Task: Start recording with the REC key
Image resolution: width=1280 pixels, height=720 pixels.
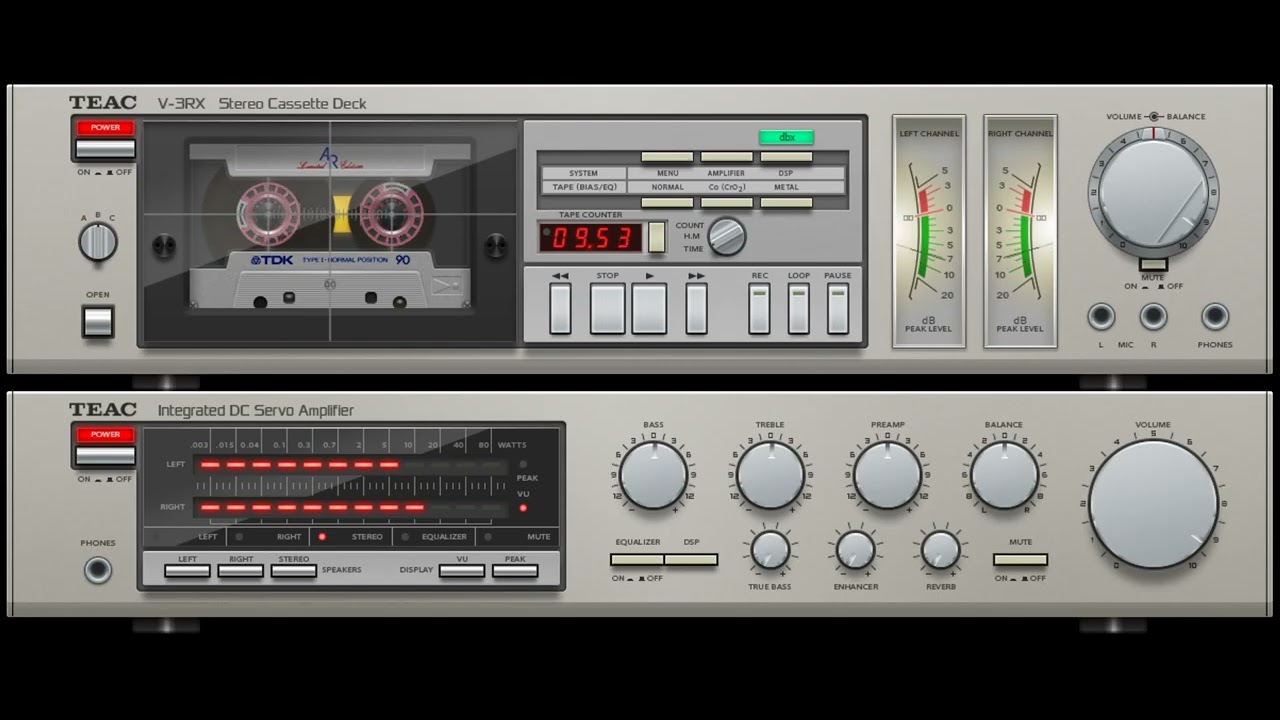Action: point(760,309)
